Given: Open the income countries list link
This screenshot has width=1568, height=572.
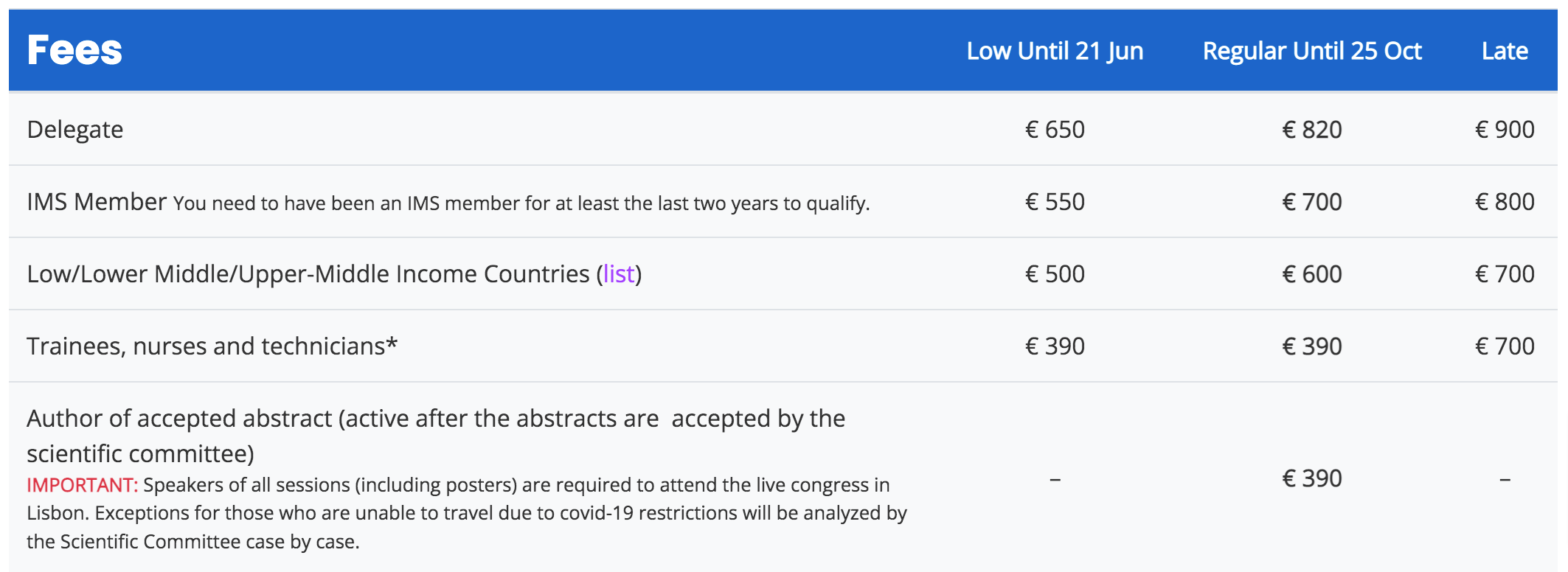Looking at the screenshot, I should pos(618,274).
